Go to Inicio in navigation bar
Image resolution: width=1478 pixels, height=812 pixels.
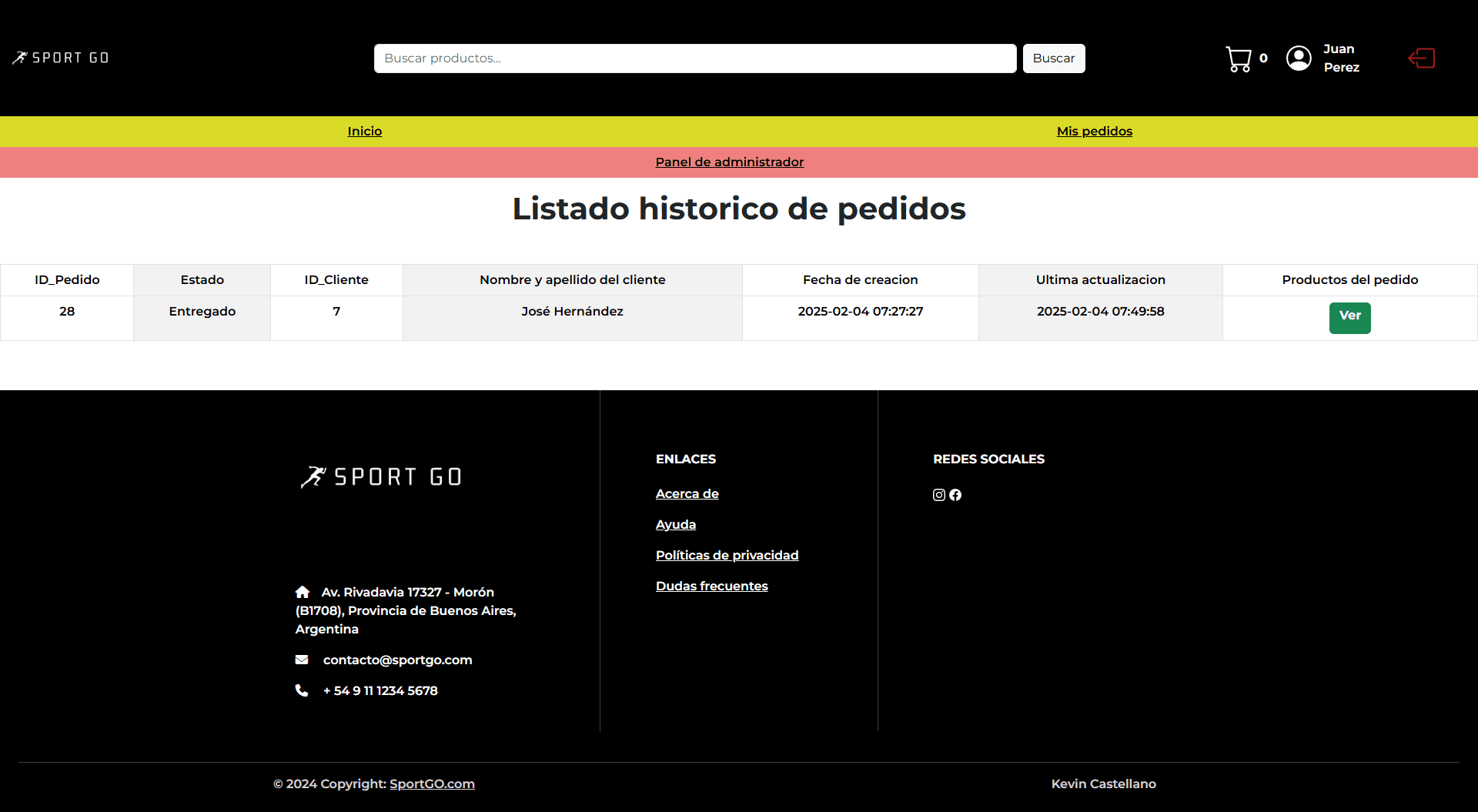coord(364,132)
